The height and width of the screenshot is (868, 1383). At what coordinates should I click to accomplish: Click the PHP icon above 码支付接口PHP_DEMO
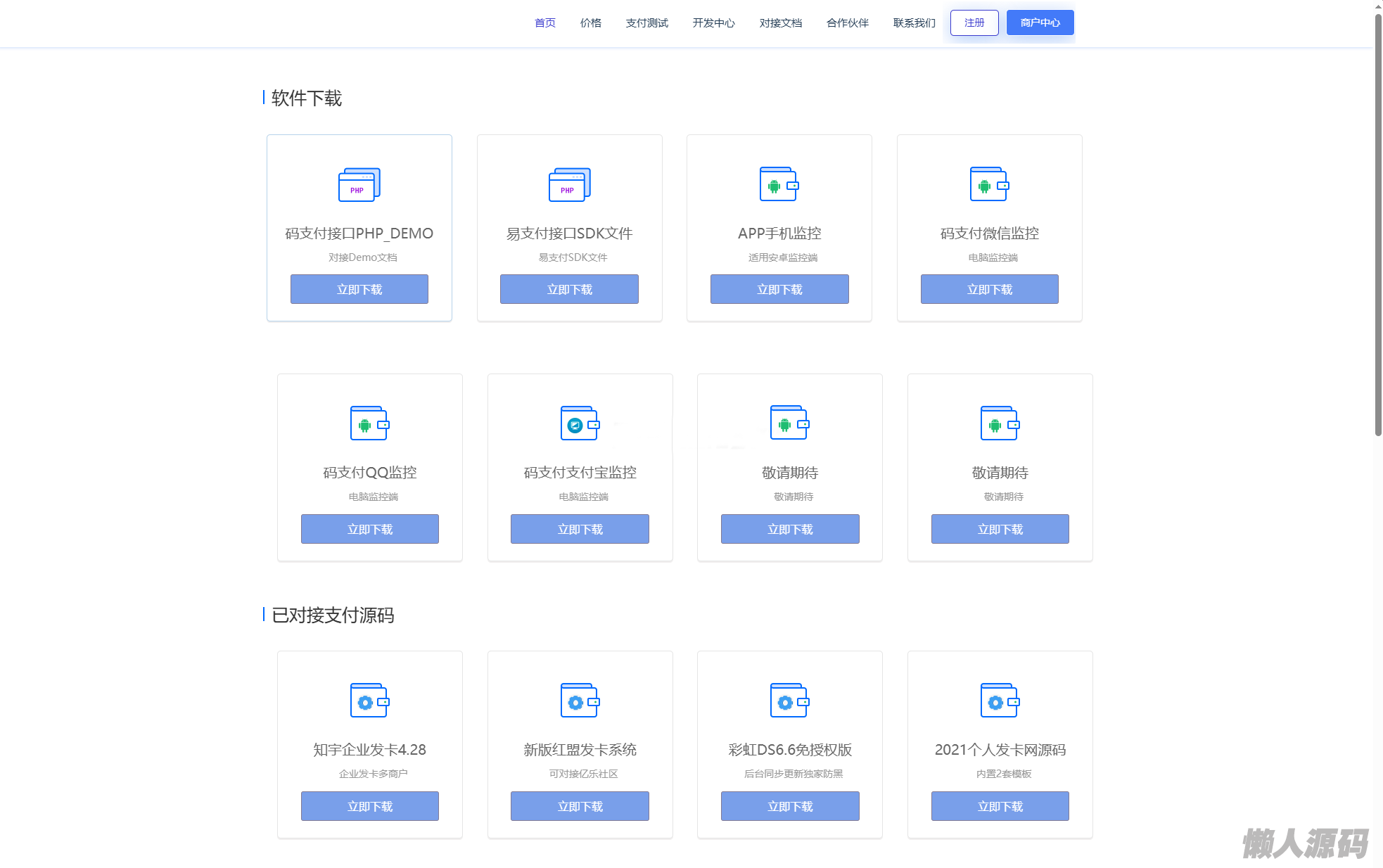coord(359,184)
